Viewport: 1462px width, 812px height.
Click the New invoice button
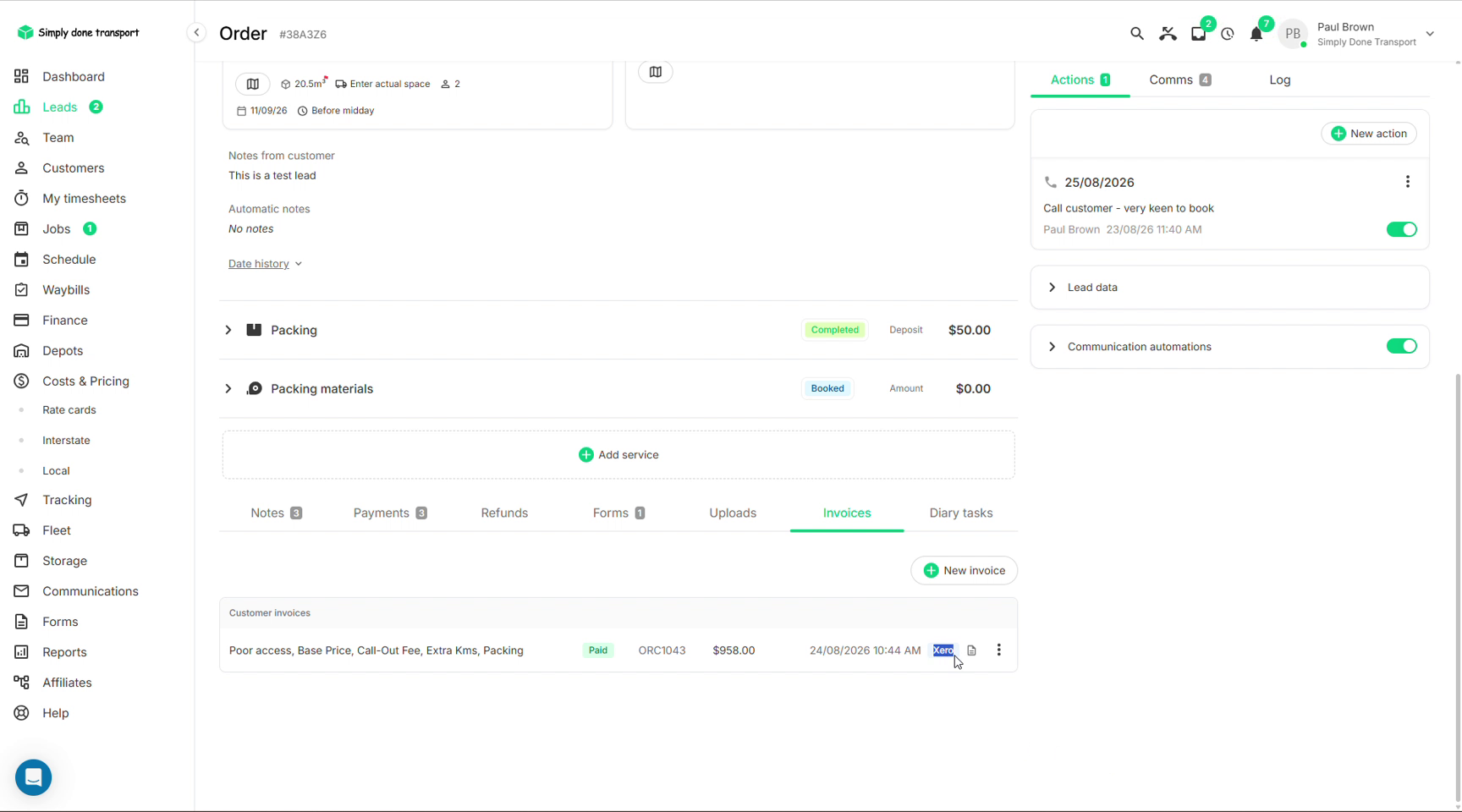[964, 570]
